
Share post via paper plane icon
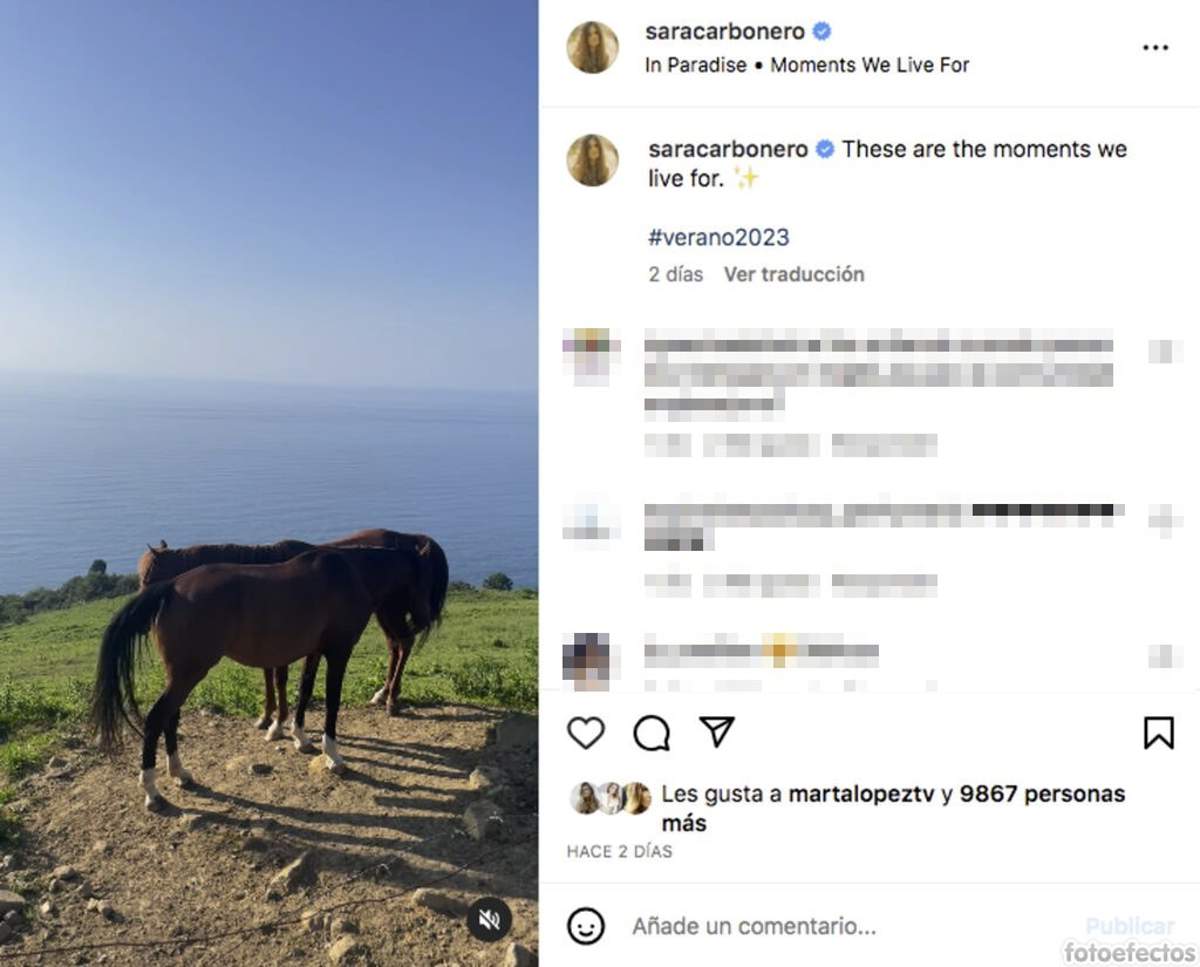(x=717, y=732)
